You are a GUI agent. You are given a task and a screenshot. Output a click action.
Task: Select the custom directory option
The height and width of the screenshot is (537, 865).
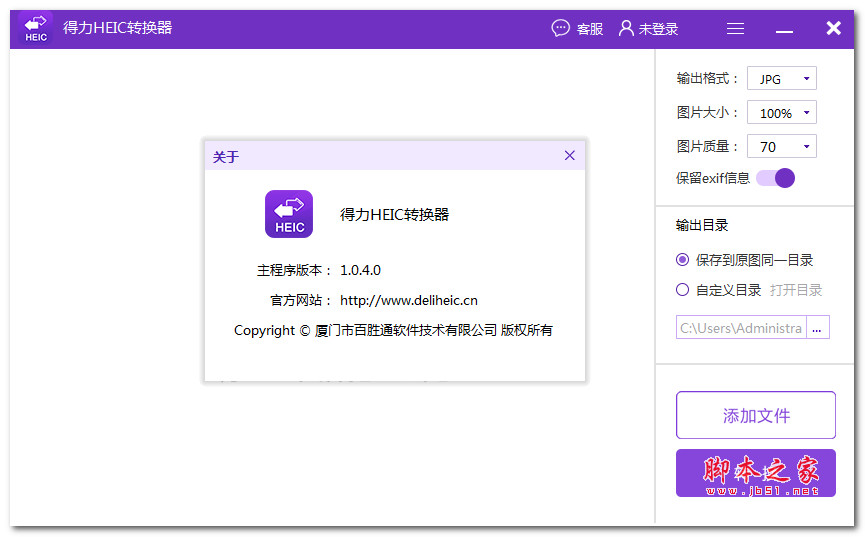[683, 290]
